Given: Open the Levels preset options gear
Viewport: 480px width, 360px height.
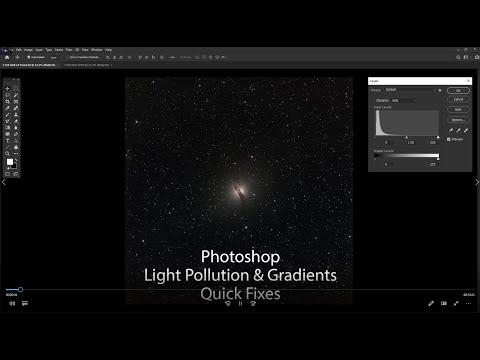Looking at the screenshot, I should pos(440,90).
